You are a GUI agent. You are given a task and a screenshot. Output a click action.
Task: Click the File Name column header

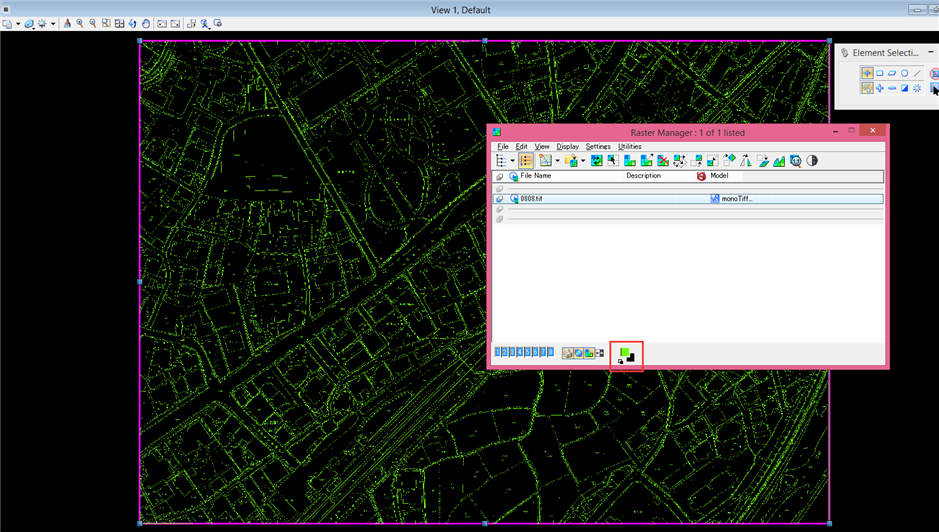click(536, 176)
